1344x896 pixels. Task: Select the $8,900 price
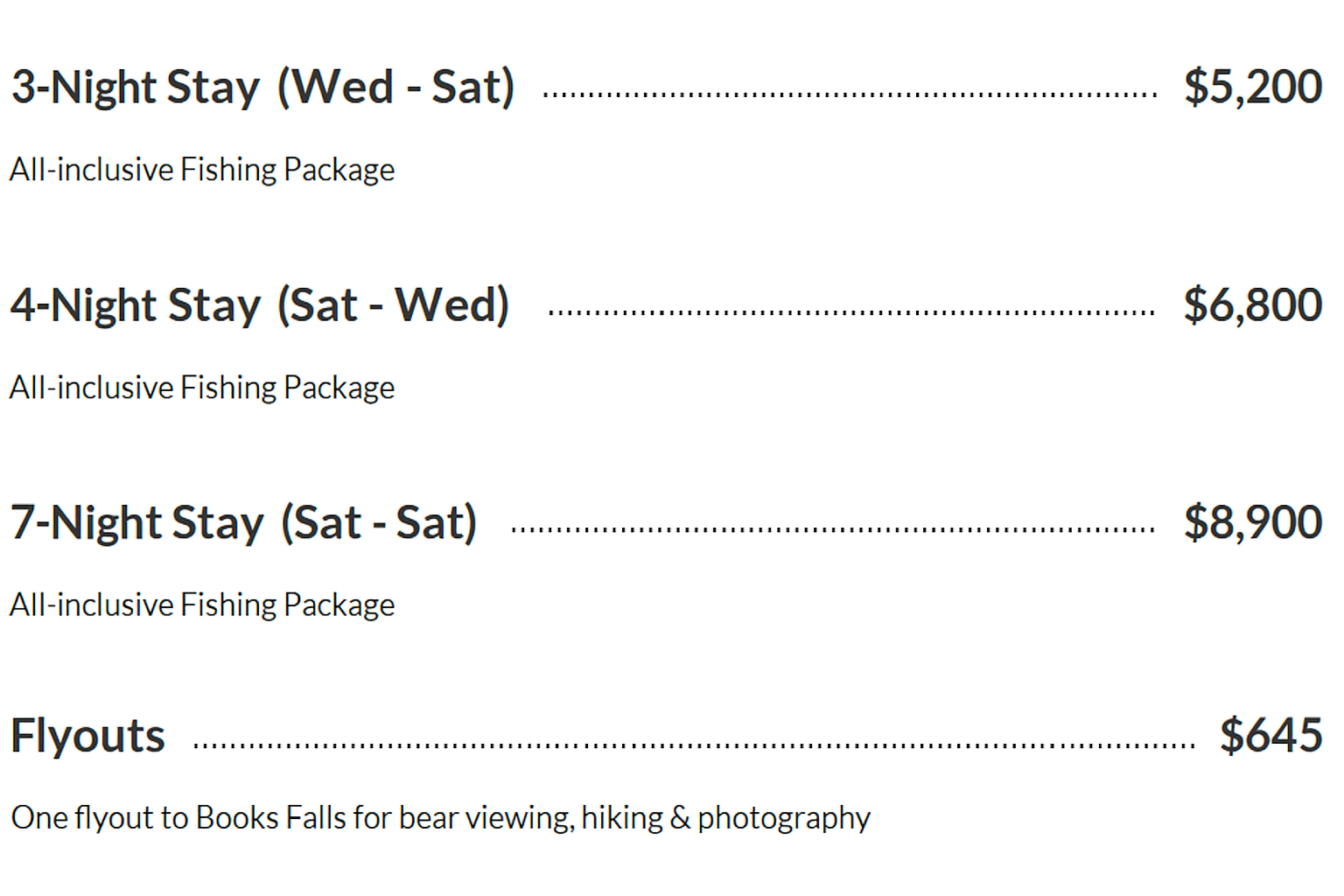[1252, 523]
